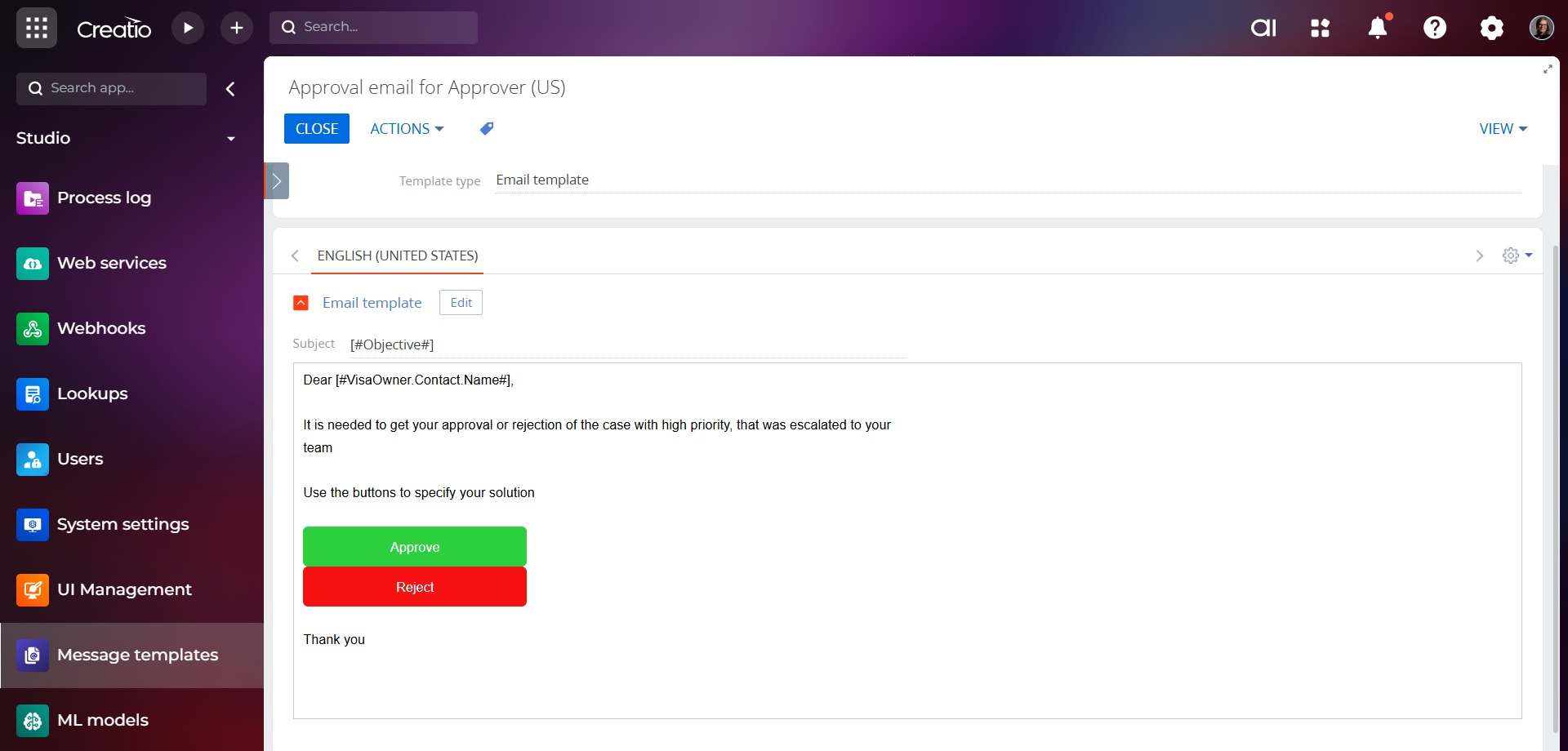This screenshot has height=751, width=1568.
Task: Select the ENGLISH (UNITED STATES) tab
Action: pyautogui.click(x=398, y=256)
